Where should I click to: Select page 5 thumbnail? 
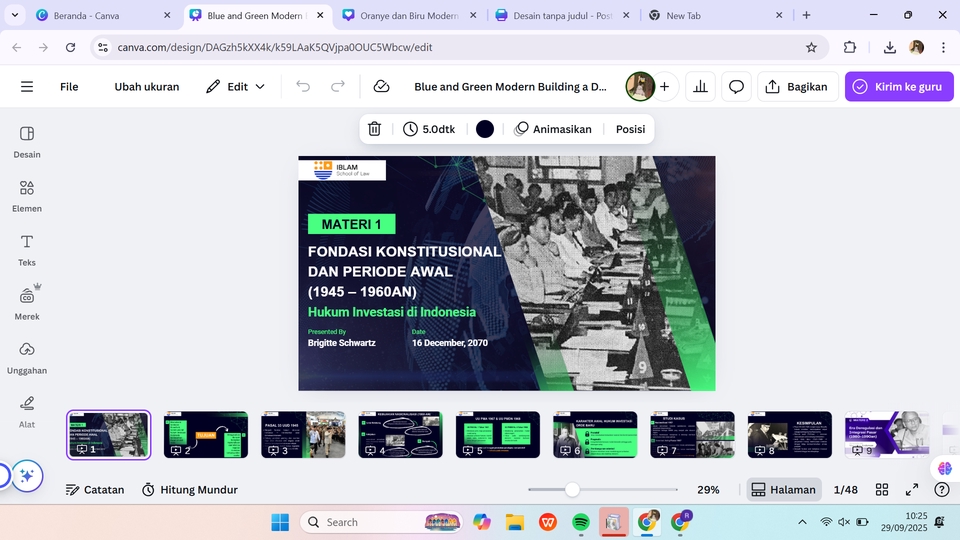coord(498,435)
